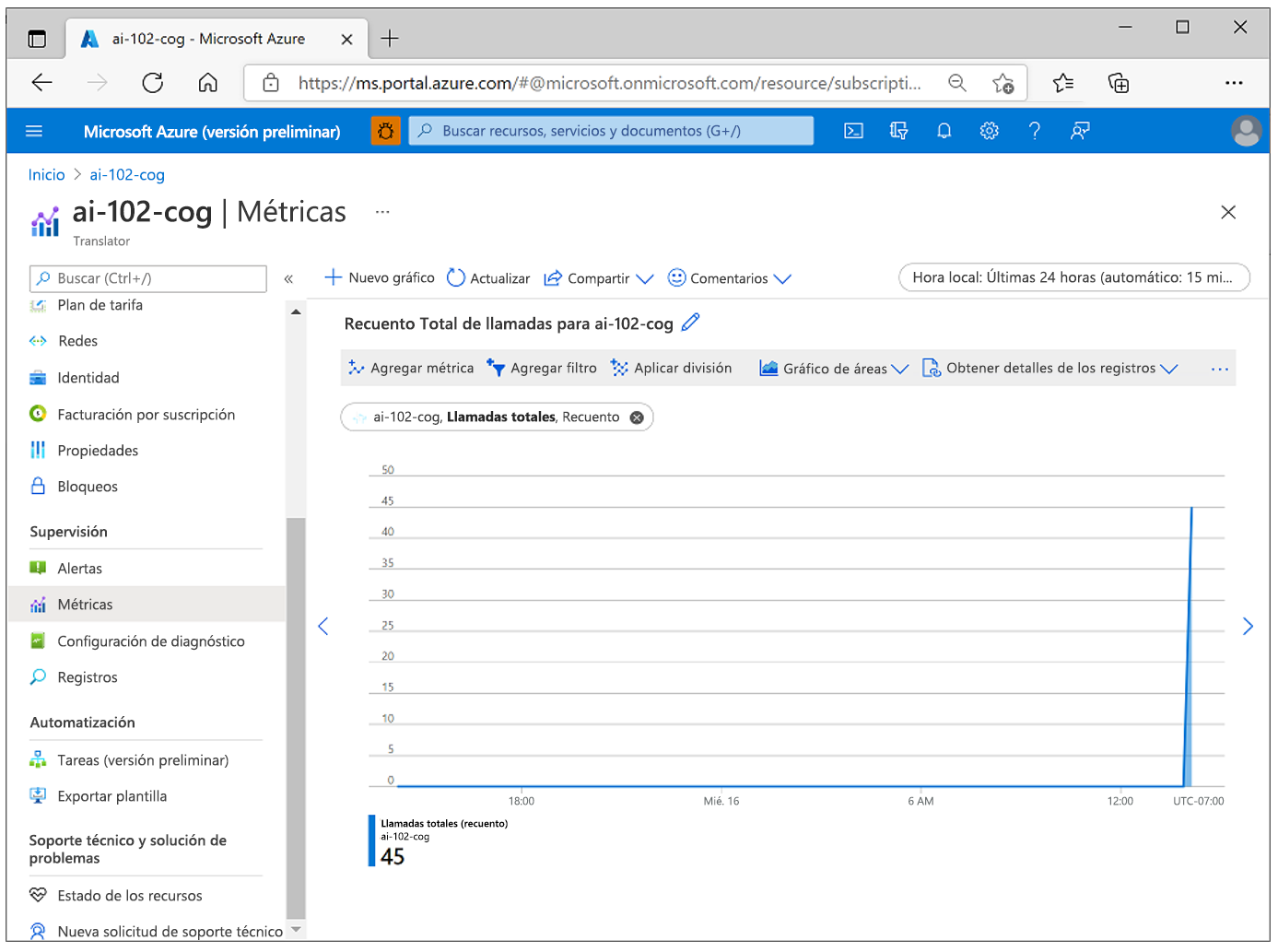Open Obtener detalles de los registros dropdown
The image size is (1278, 952).
coord(1050,368)
